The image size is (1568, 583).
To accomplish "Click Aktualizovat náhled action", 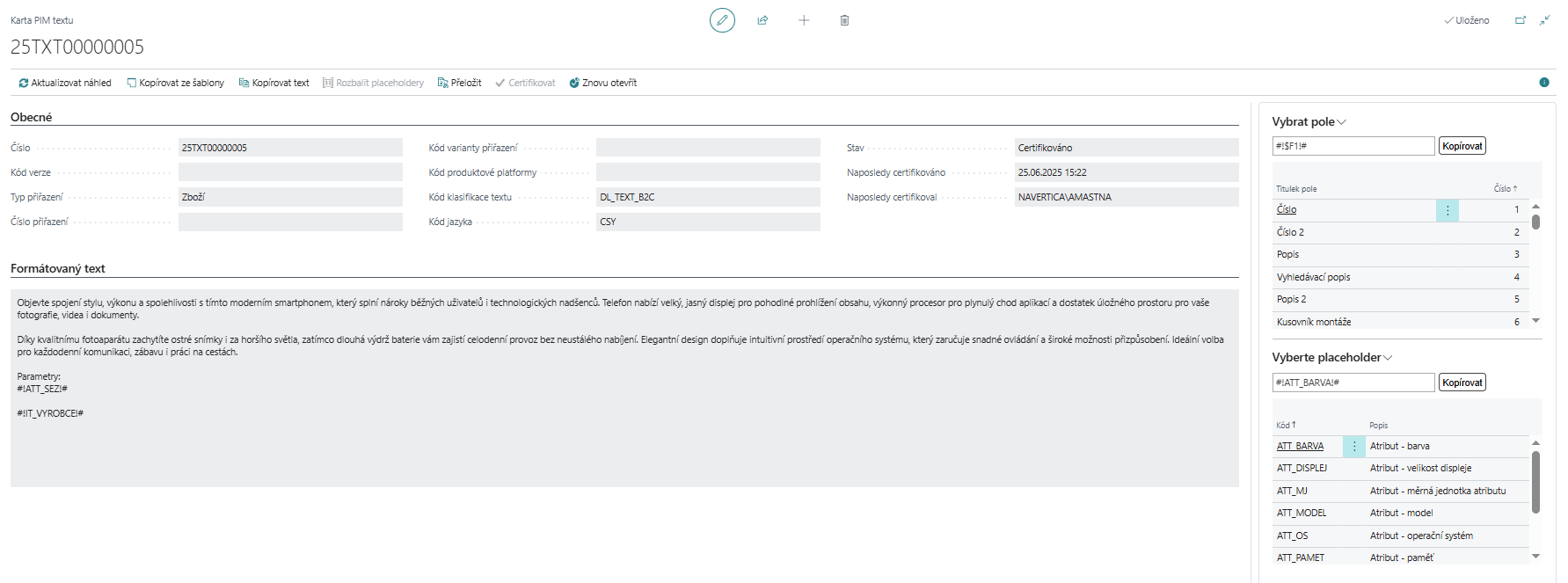I will click(x=65, y=84).
